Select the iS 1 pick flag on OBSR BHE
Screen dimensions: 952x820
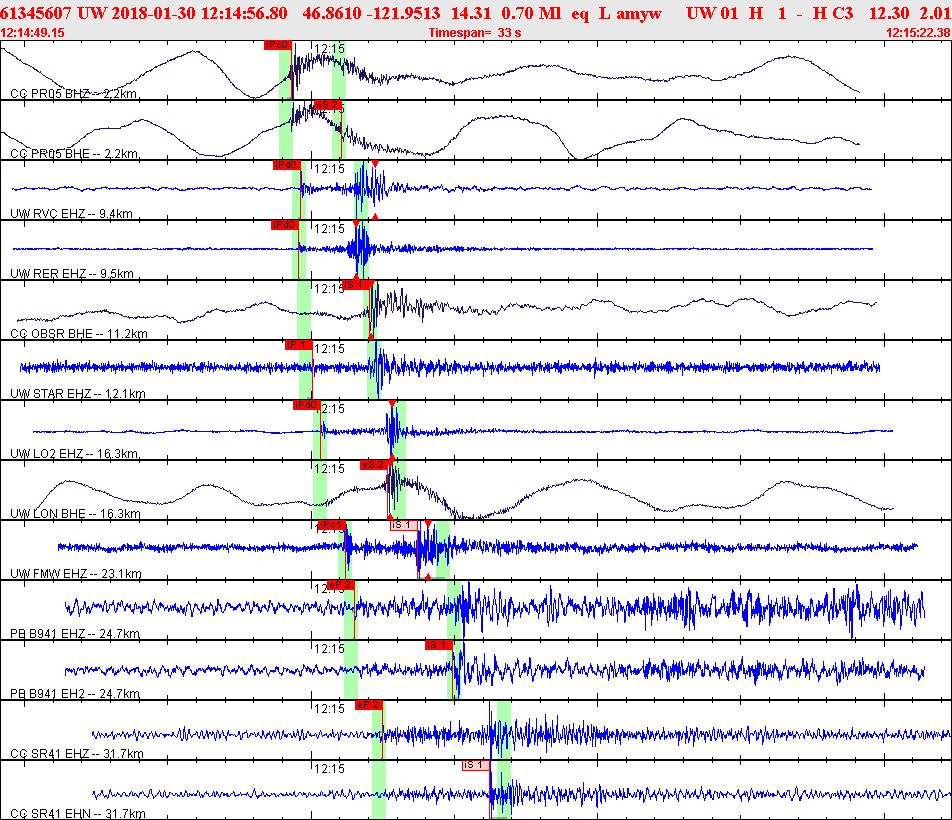click(x=354, y=285)
